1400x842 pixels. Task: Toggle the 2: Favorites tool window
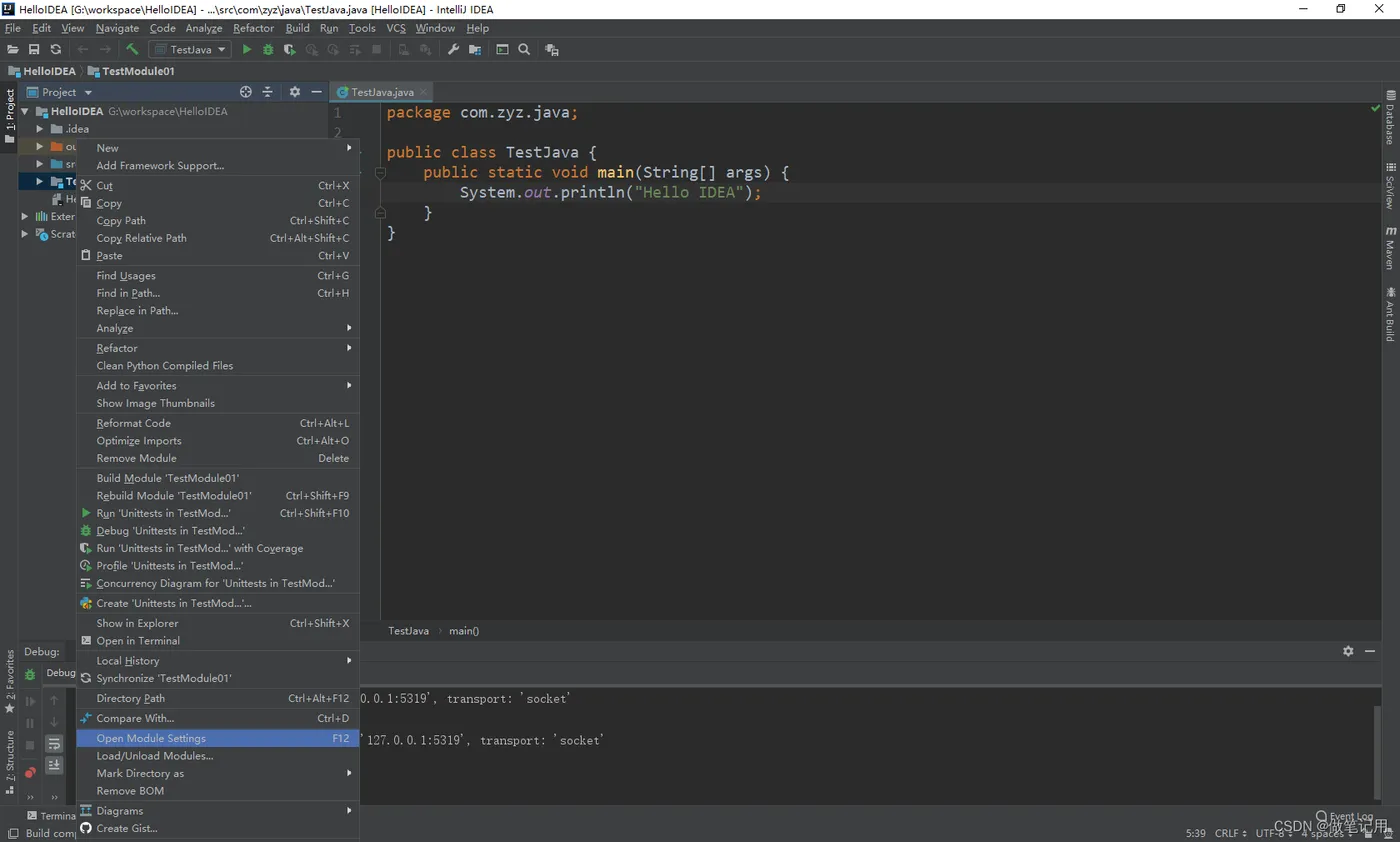point(10,682)
